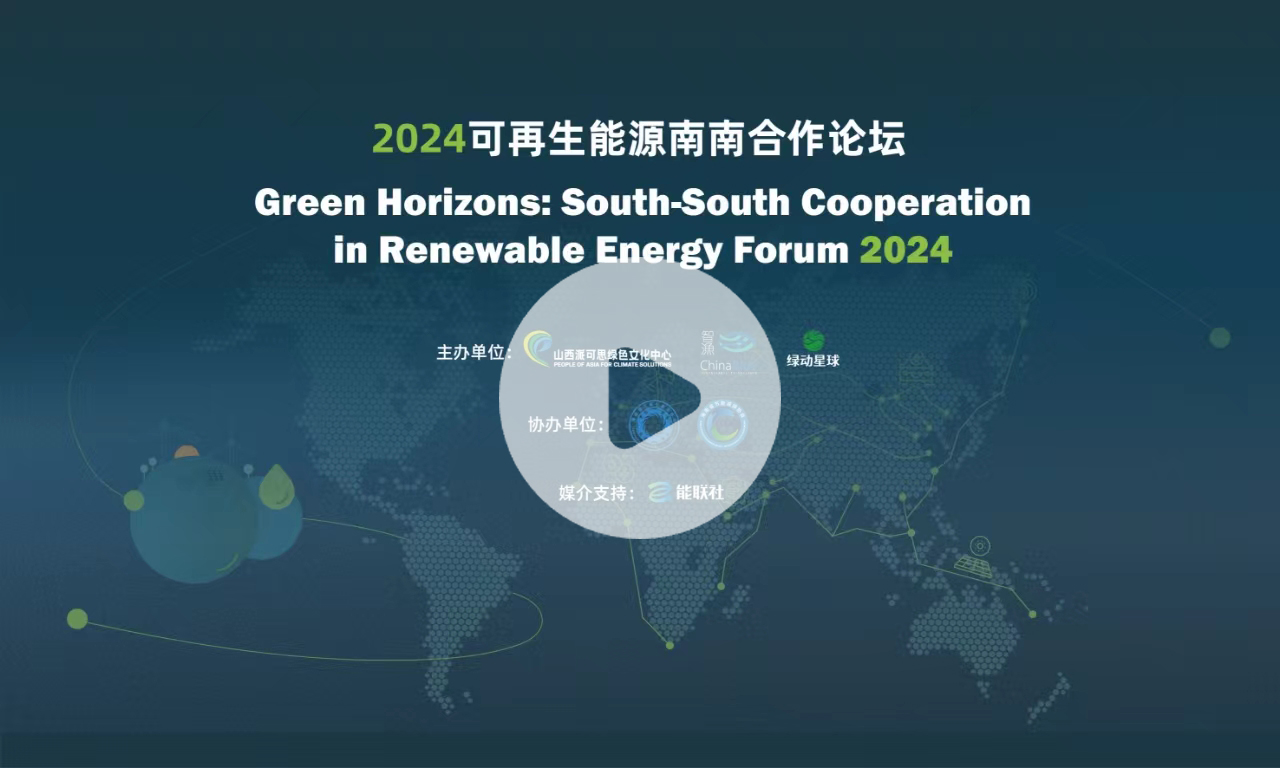The height and width of the screenshot is (768, 1280).
Task: Click the English forum title text
Action: (x=644, y=226)
